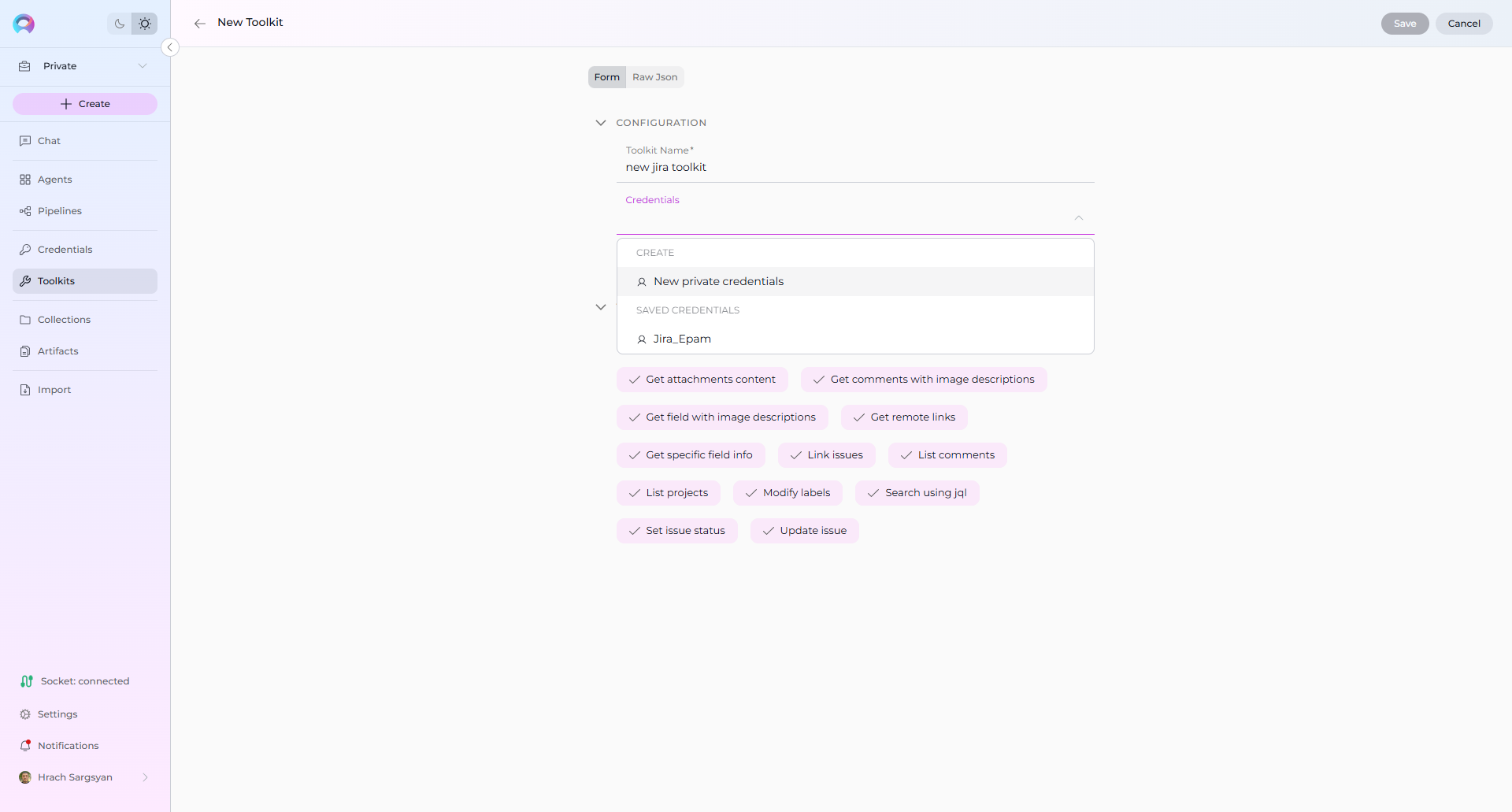
Task: Collapse the sidebar with chevron button
Action: 169,47
